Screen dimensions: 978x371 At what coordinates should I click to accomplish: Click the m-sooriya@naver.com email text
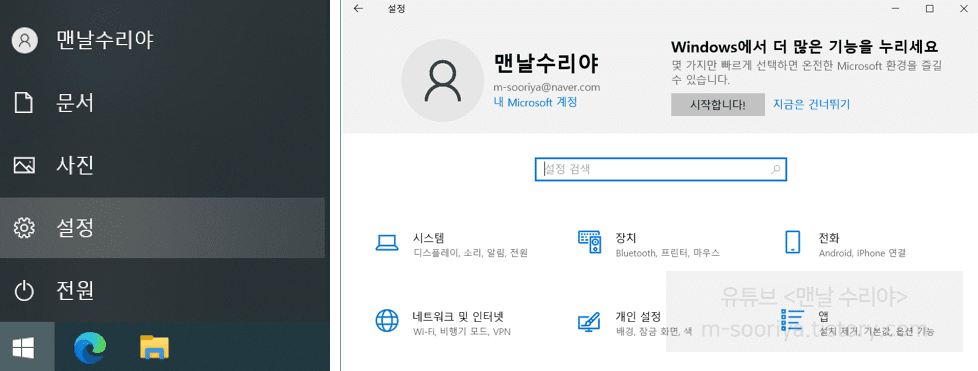tap(546, 87)
